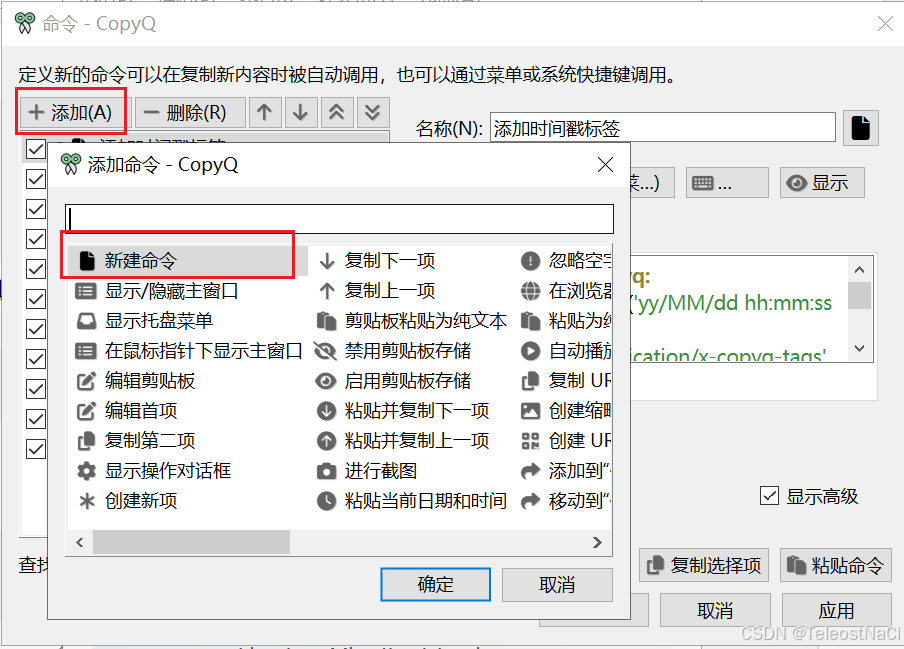This screenshot has height=649, width=904.
Task: Click the script editor scrollbar up arrow
Action: tap(860, 270)
